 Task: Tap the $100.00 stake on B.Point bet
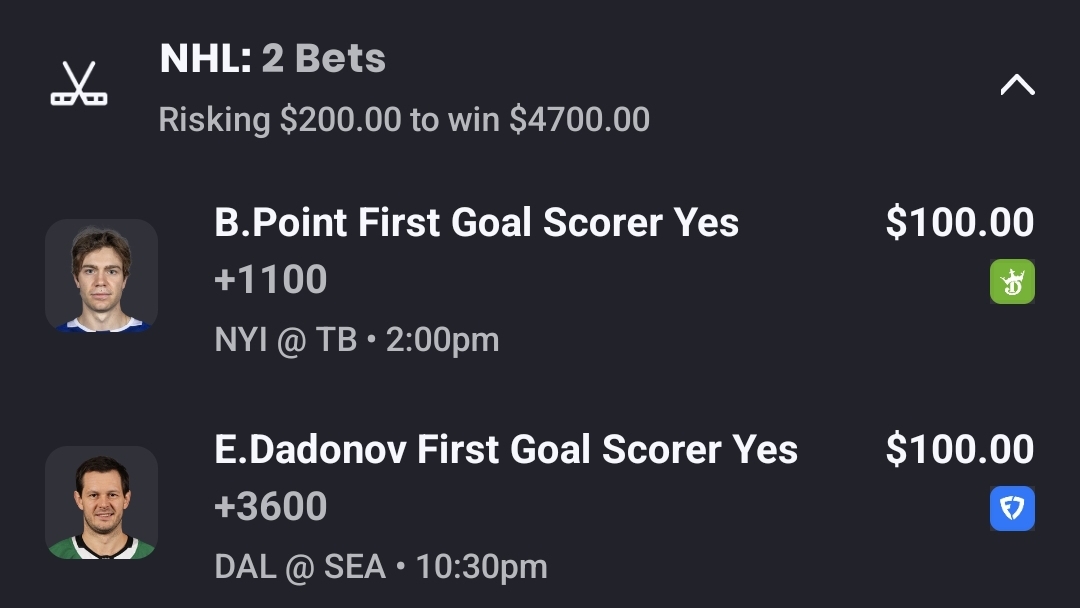click(959, 223)
